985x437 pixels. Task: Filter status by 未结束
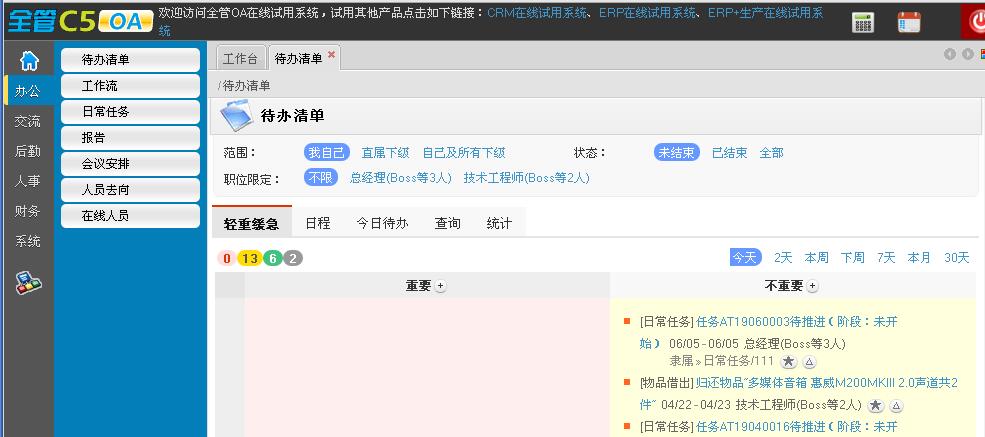point(677,153)
